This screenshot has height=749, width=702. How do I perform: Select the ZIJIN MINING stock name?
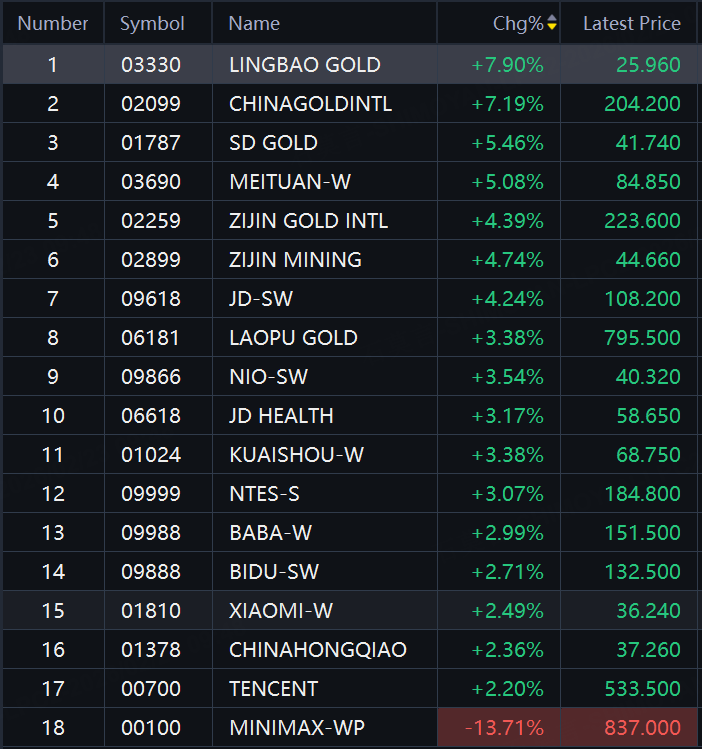coord(295,260)
